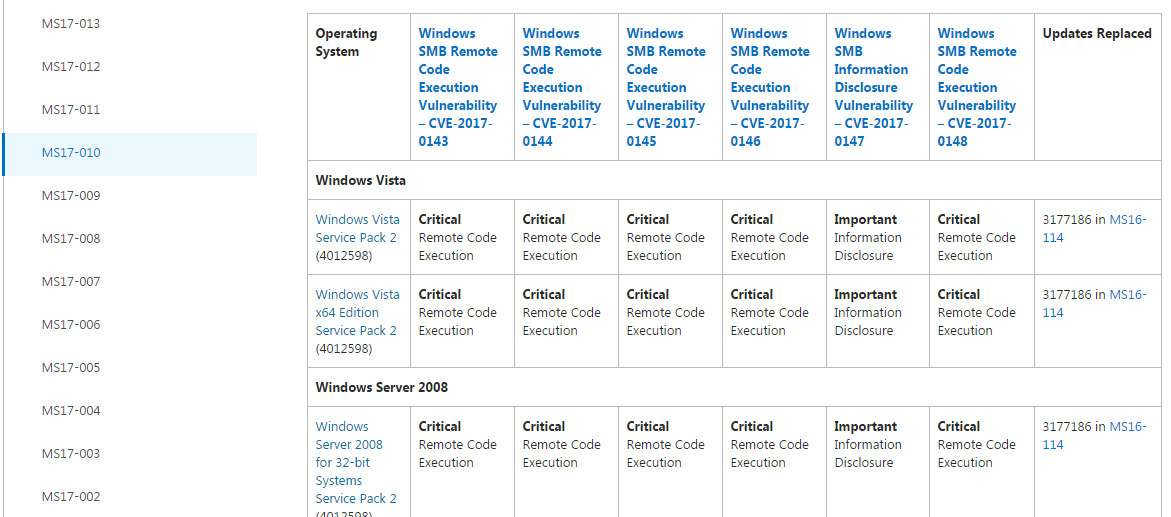Follow the CVE-2017-0144 column header link
1171x517 pixels.
[562, 87]
